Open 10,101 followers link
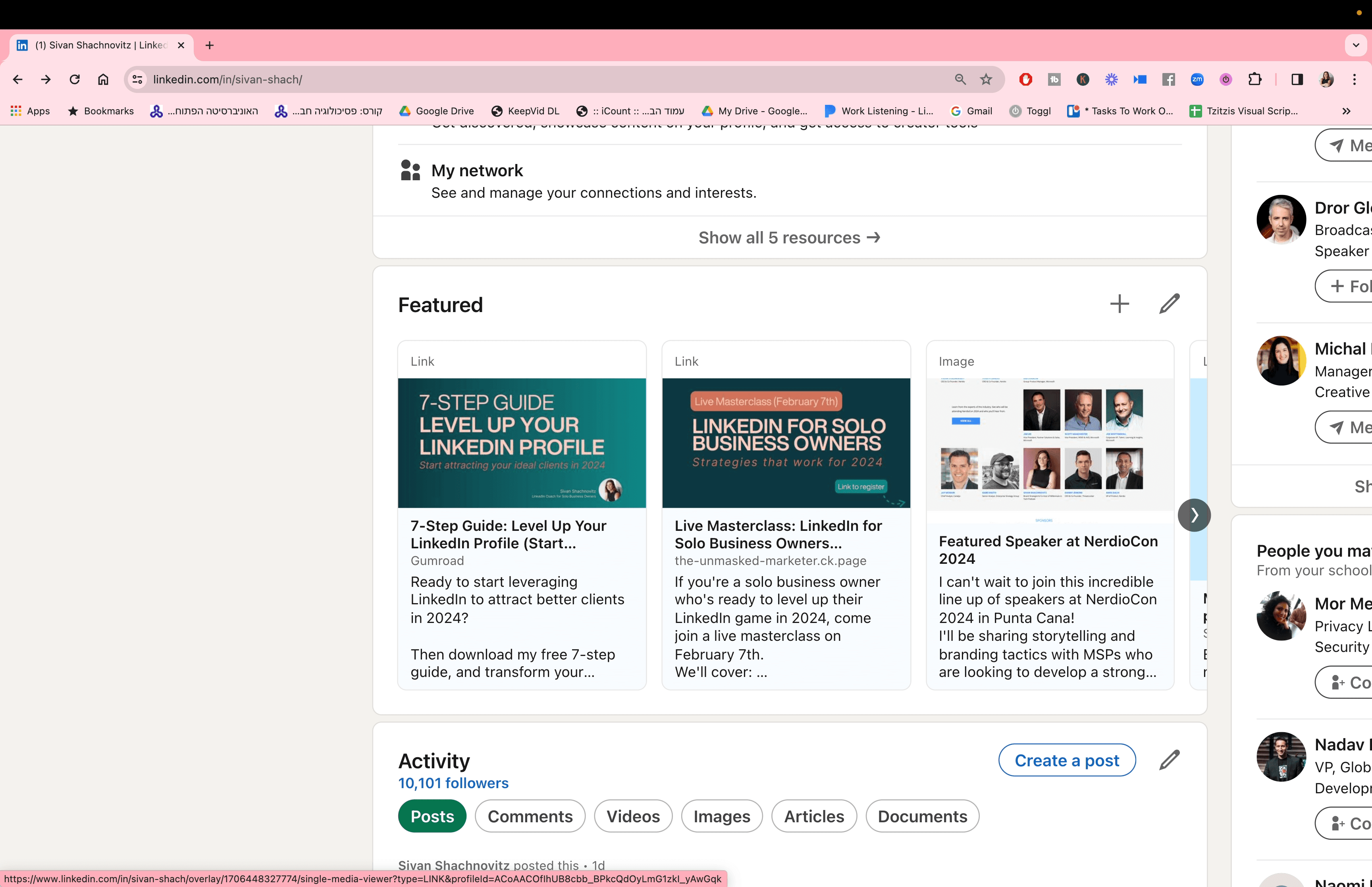This screenshot has height=887, width=1372. pos(453,783)
